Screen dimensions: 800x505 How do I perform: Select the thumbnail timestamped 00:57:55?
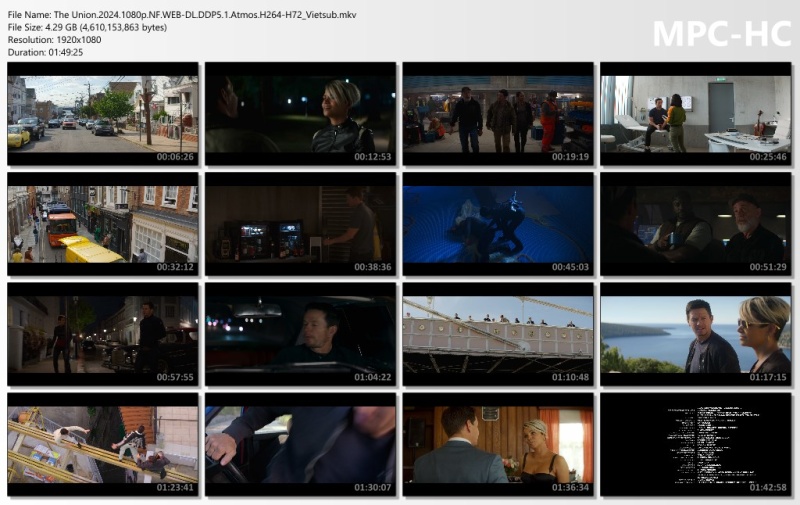[x=103, y=334]
